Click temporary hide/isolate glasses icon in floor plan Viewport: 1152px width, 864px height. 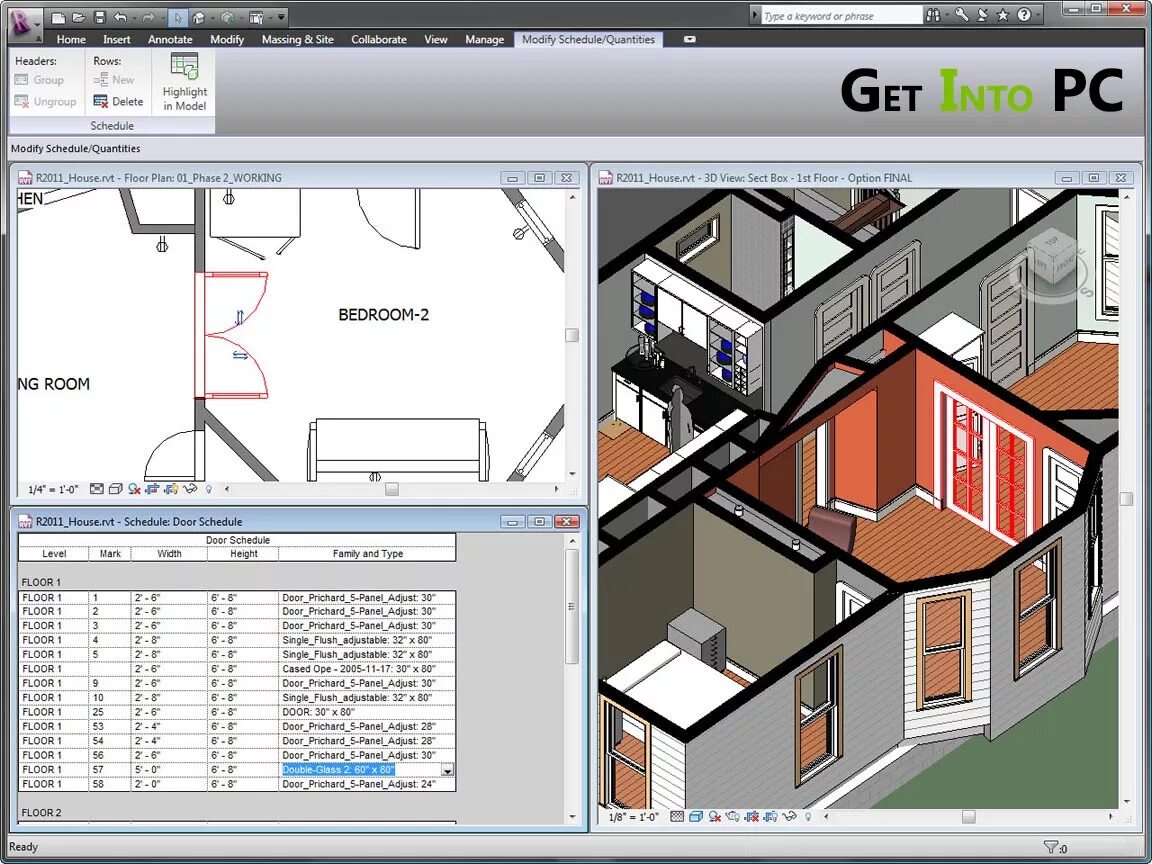pos(190,489)
